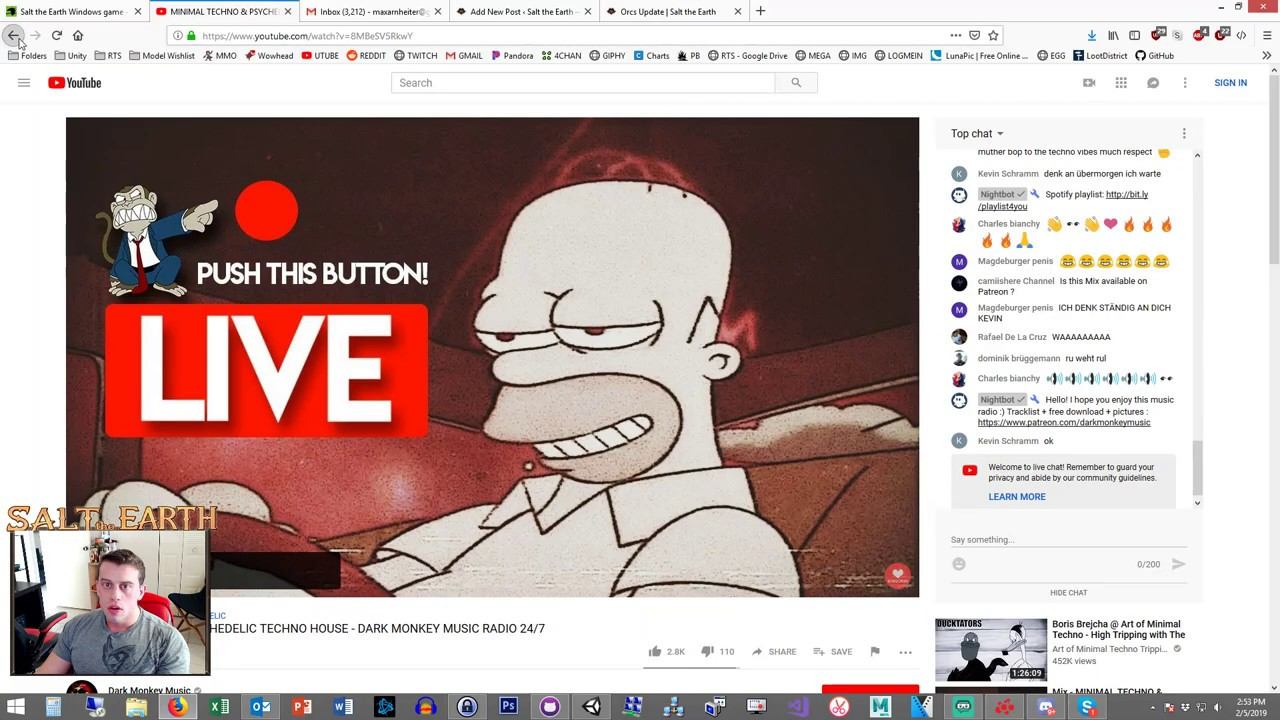Open the REDDIT bookmark

pos(366,56)
